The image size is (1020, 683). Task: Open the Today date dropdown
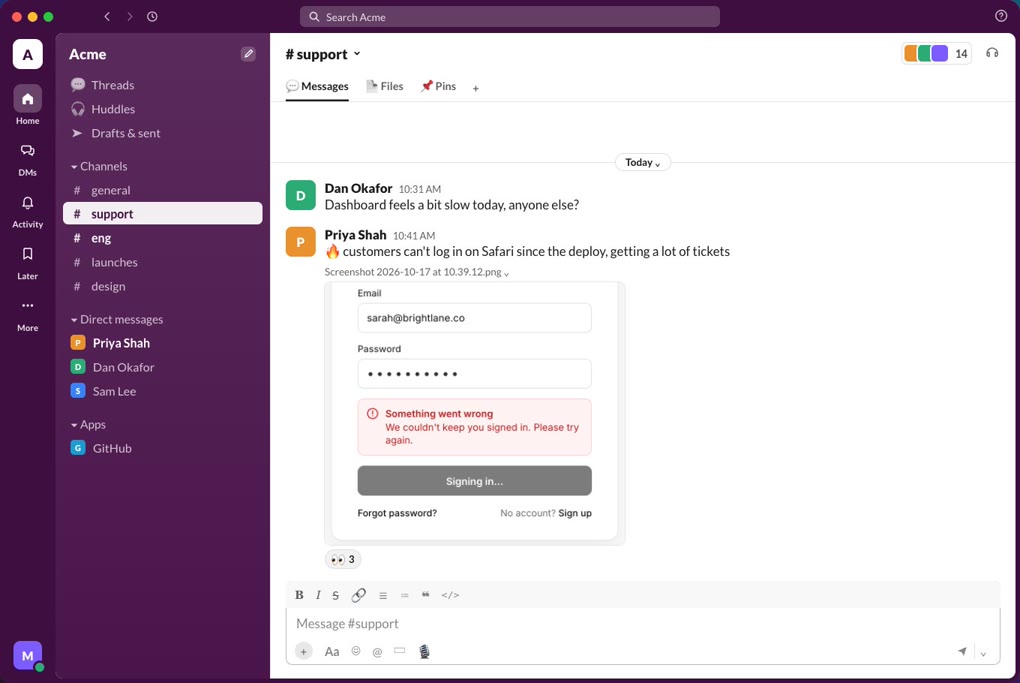click(x=643, y=162)
